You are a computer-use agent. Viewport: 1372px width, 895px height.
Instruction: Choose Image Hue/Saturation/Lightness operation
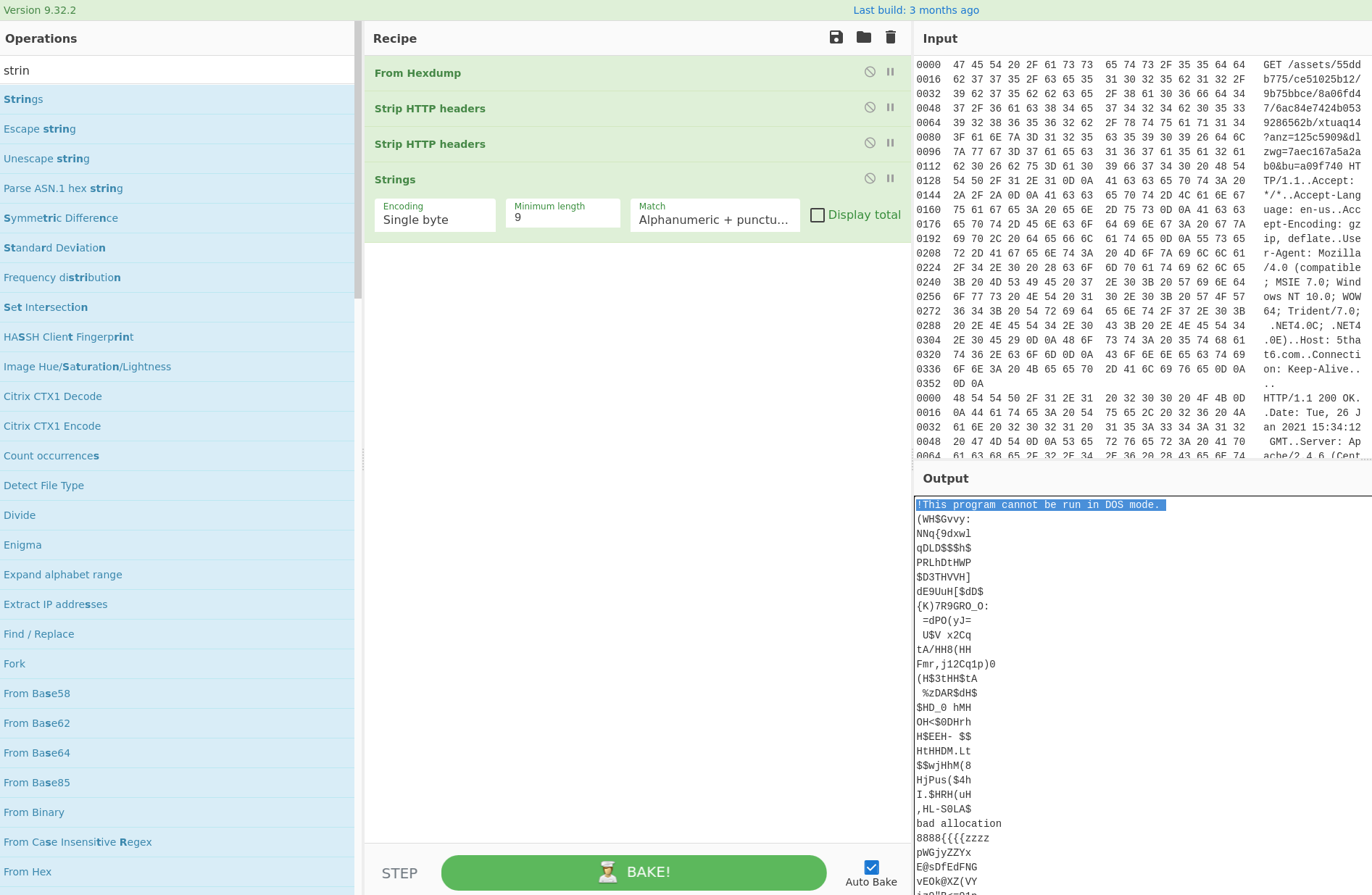pyautogui.click(x=177, y=367)
